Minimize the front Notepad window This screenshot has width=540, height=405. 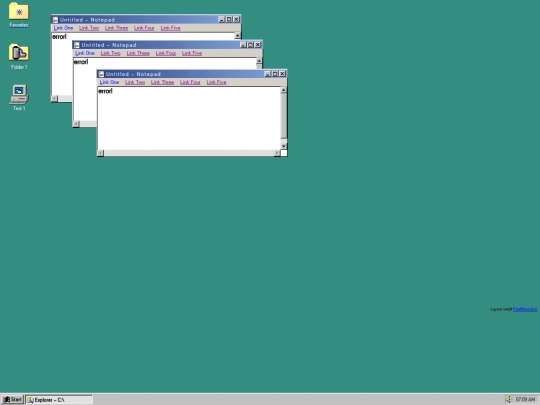coord(267,74)
